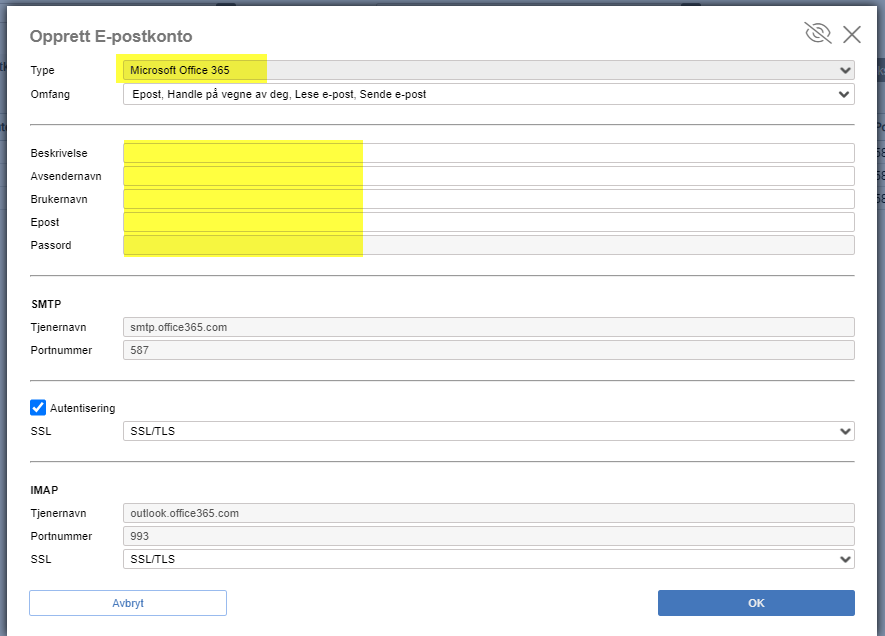
Task: Click the Avbryt button
Action: [128, 603]
